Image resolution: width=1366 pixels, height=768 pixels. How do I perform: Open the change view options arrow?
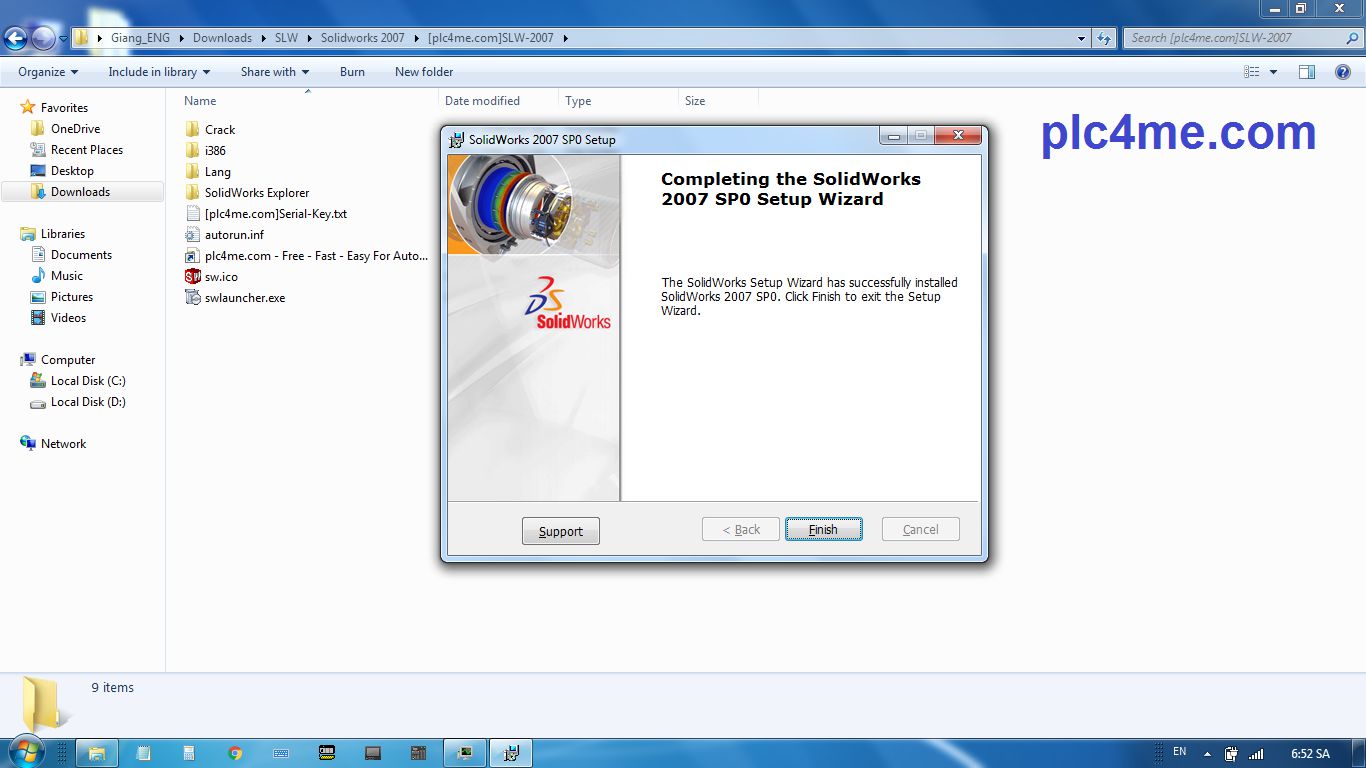tap(1273, 72)
